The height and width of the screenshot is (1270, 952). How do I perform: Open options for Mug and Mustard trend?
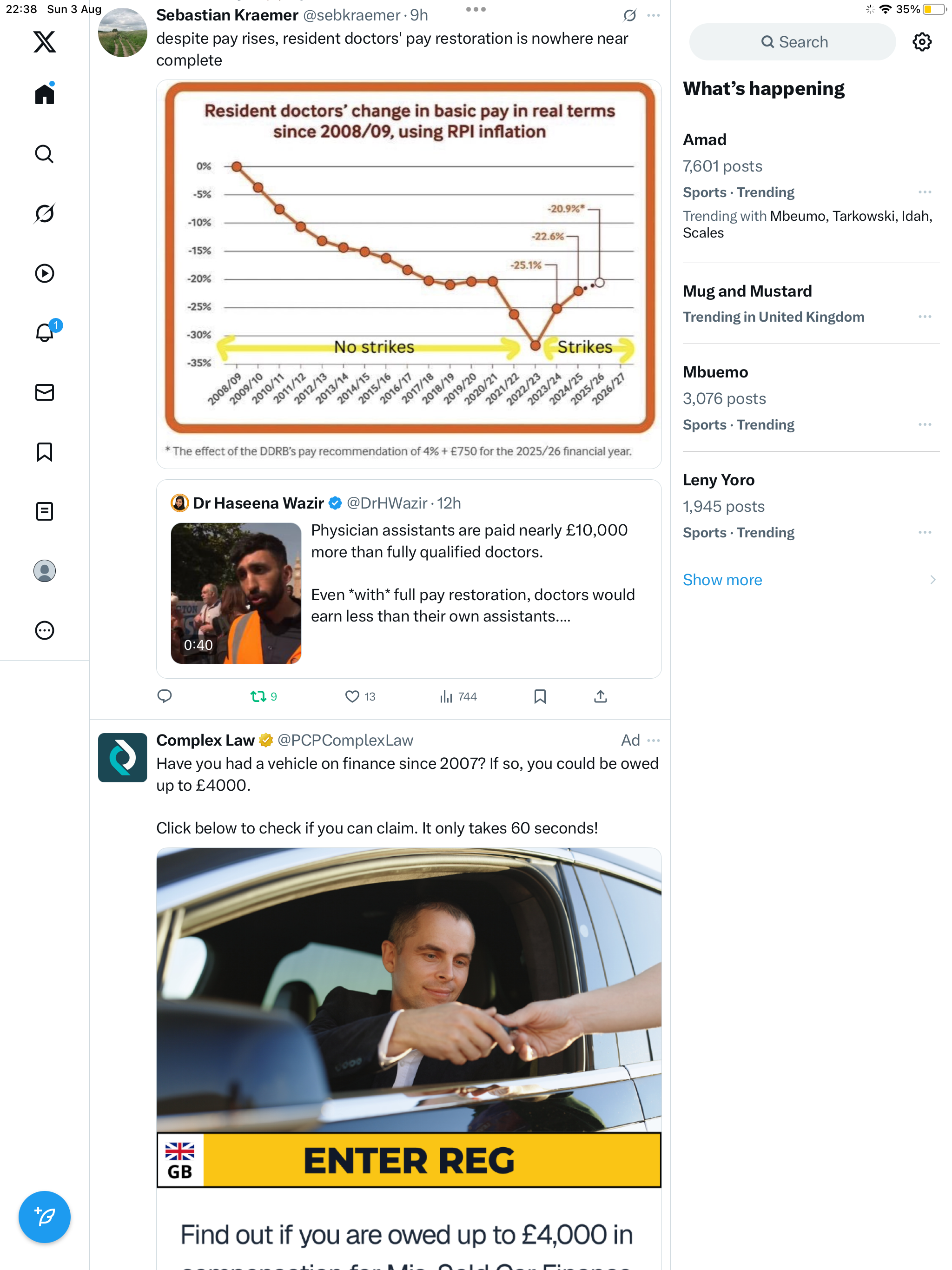coord(925,317)
